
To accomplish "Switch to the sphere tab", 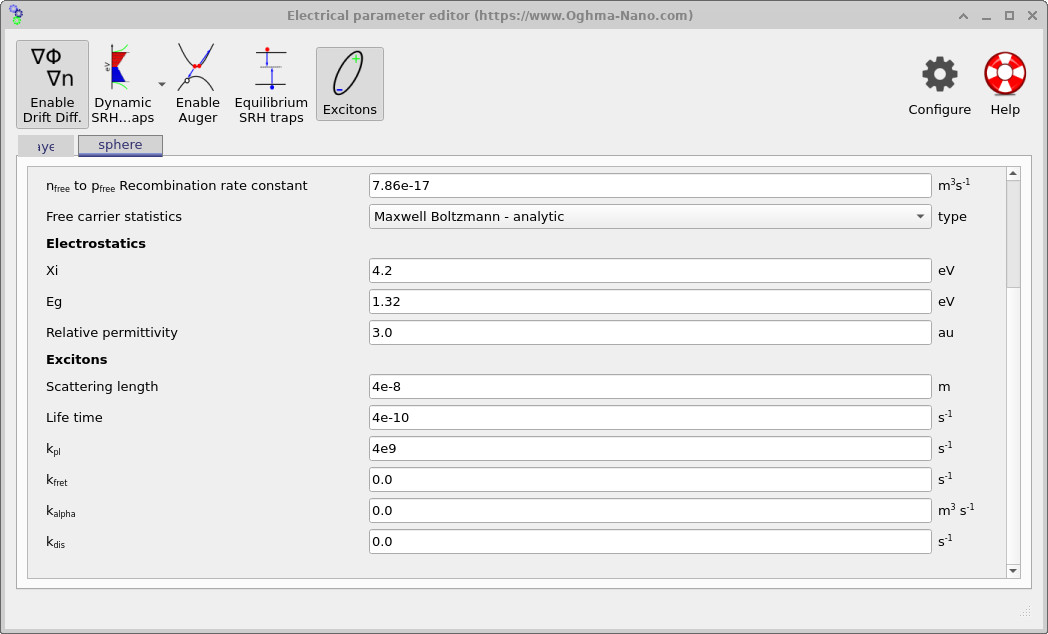I will point(120,145).
